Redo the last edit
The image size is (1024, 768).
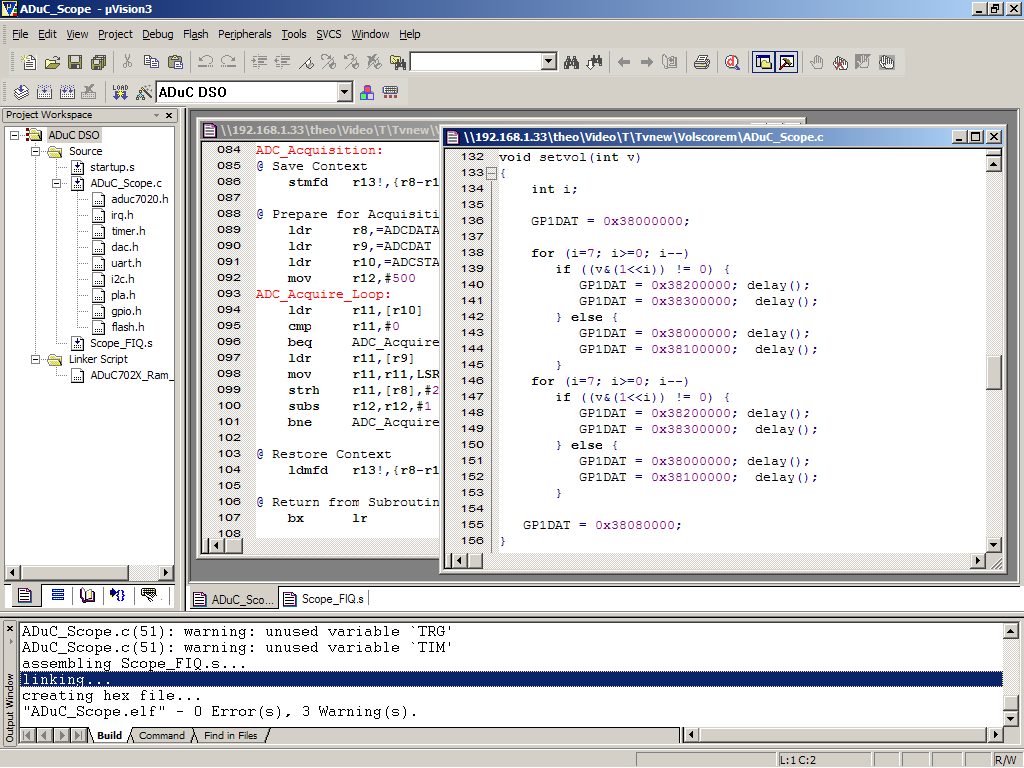[228, 62]
